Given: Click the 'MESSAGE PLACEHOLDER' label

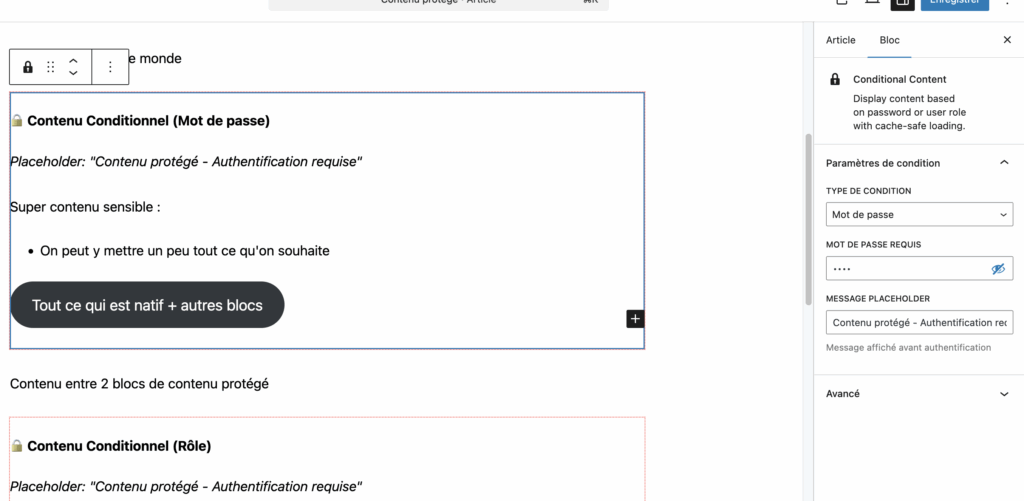Looking at the screenshot, I should [x=878, y=299].
